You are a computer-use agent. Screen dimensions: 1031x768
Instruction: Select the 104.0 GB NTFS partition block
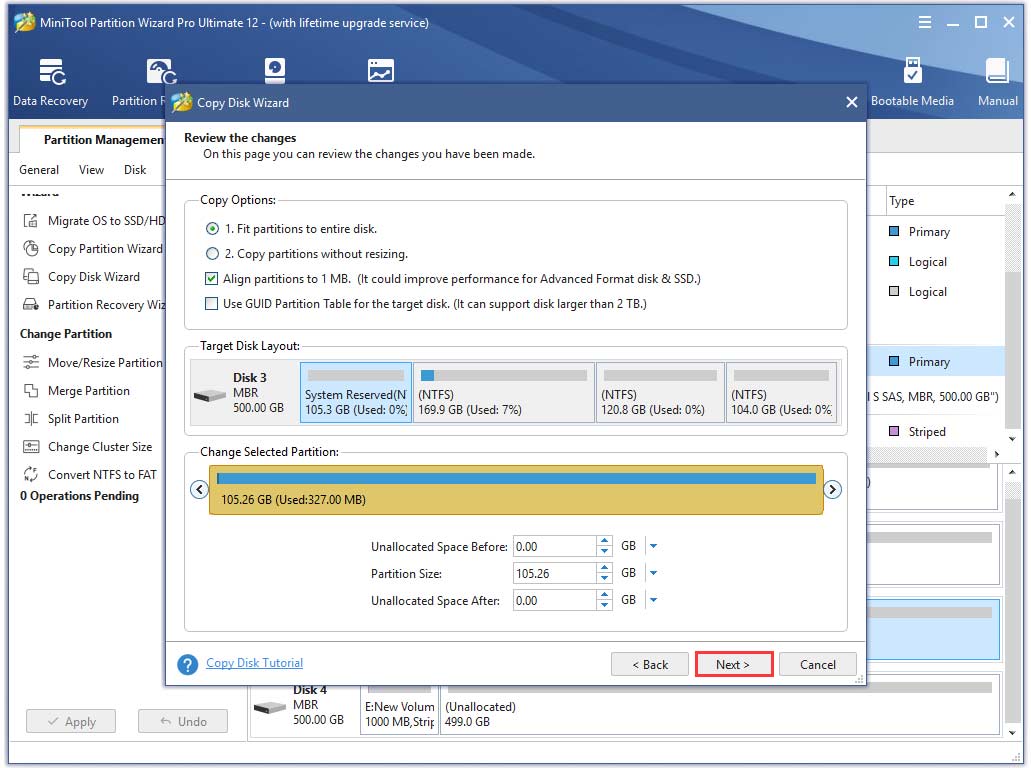pyautogui.click(x=782, y=393)
